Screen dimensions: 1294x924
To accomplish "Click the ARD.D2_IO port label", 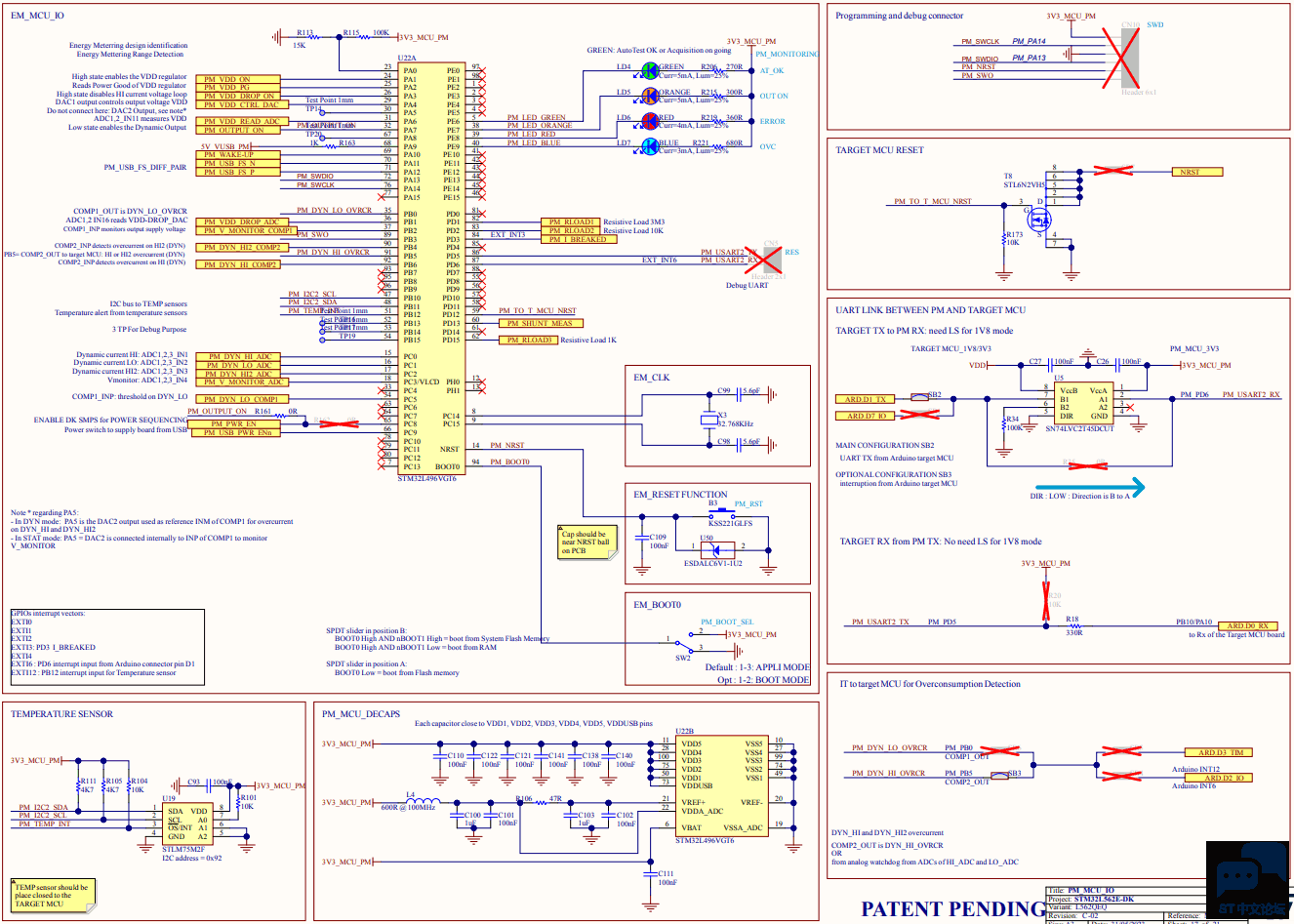I will [1220, 778].
